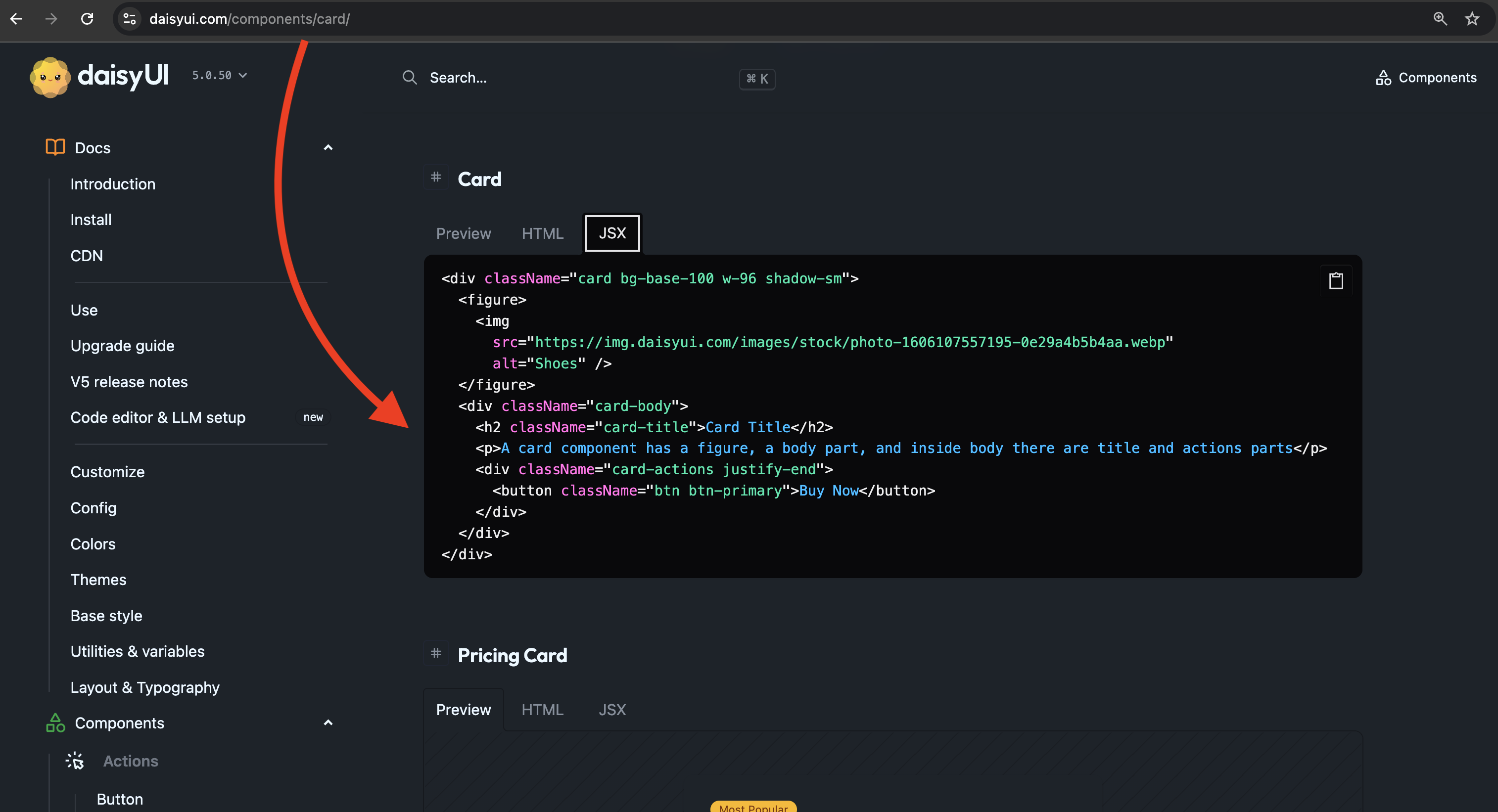Screen dimensions: 1498x812
Task: Click the Actions cursor icon in sidebar
Action: click(x=75, y=760)
